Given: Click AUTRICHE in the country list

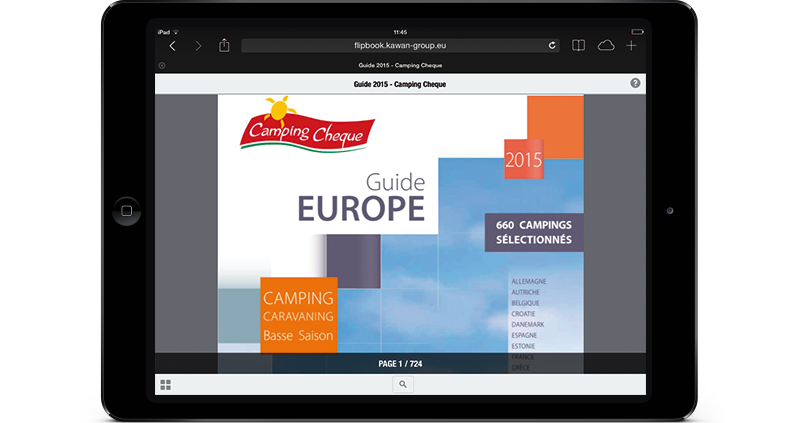Looking at the screenshot, I should [x=526, y=292].
